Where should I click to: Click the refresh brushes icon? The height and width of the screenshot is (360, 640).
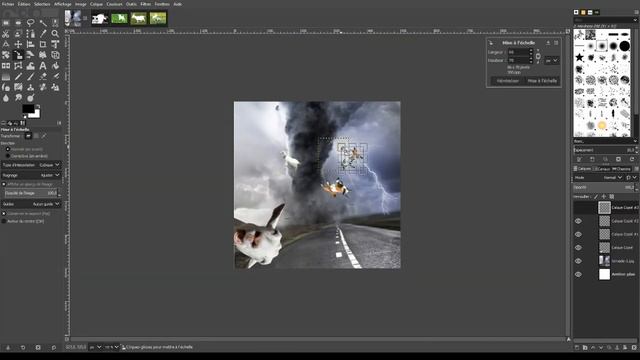point(632,159)
